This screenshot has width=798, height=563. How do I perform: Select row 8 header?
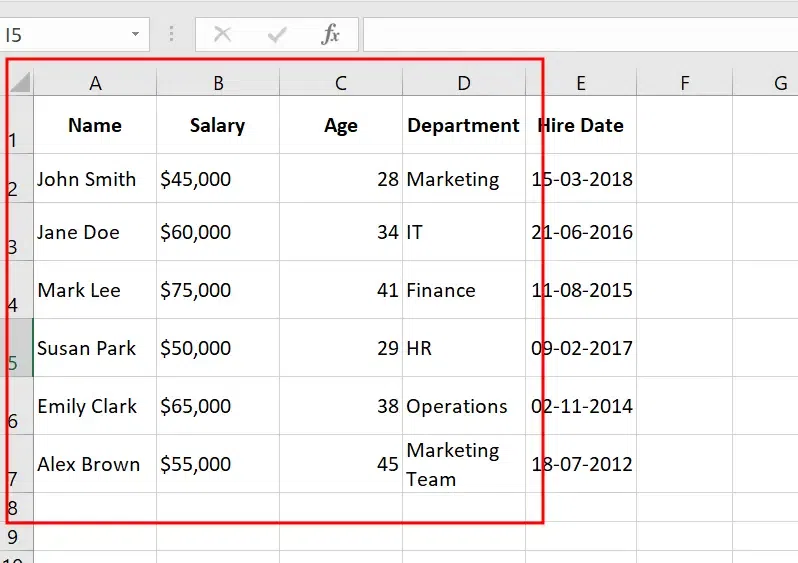click(x=14, y=507)
